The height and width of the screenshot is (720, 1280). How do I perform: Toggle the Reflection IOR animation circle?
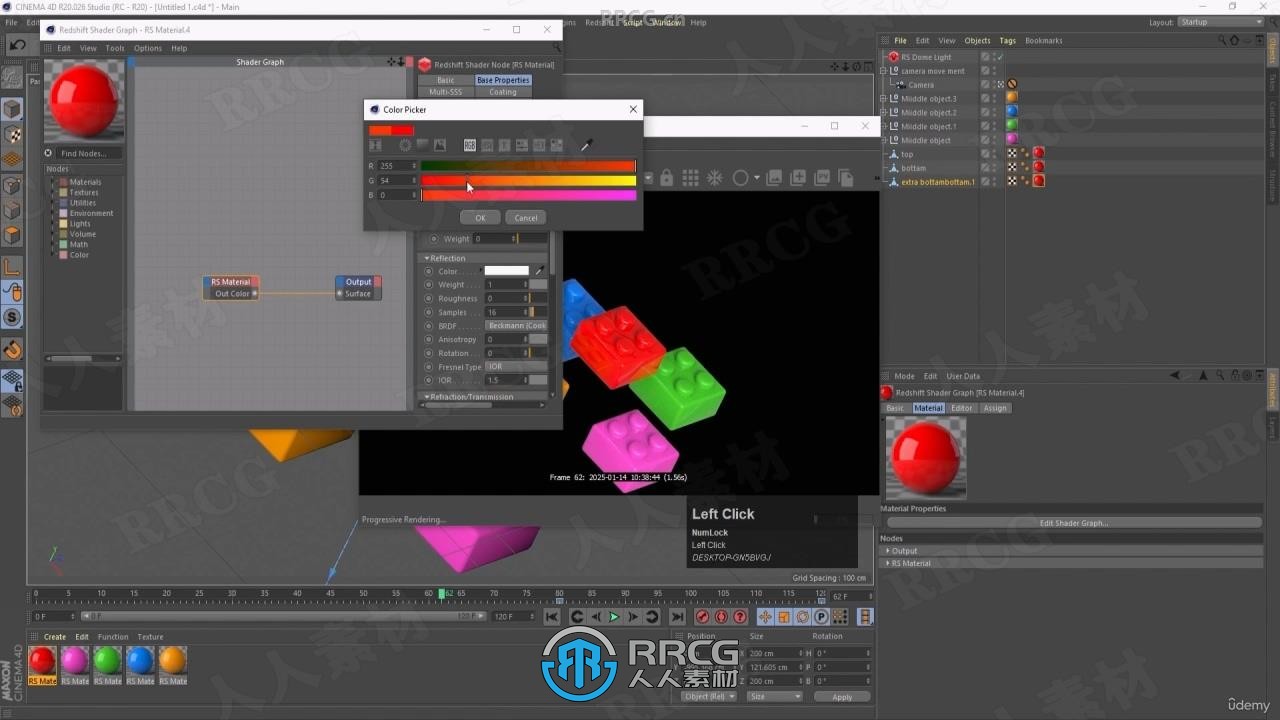pyautogui.click(x=430, y=380)
